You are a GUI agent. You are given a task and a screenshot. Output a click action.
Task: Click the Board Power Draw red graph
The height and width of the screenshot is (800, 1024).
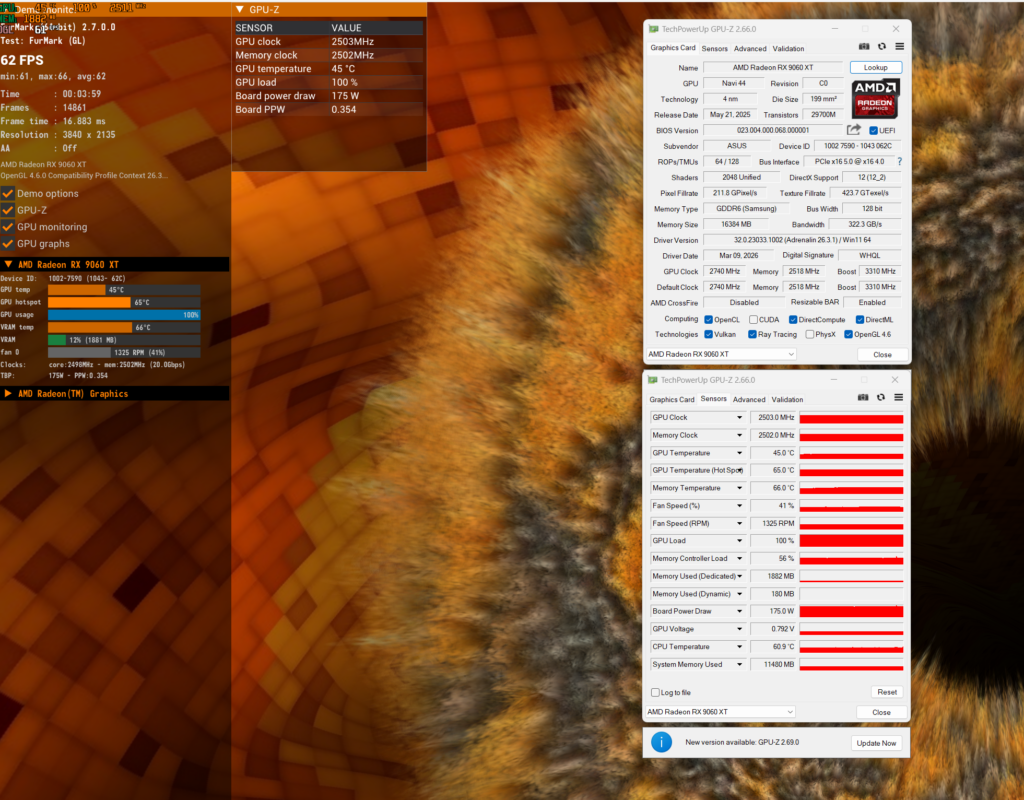click(851, 611)
